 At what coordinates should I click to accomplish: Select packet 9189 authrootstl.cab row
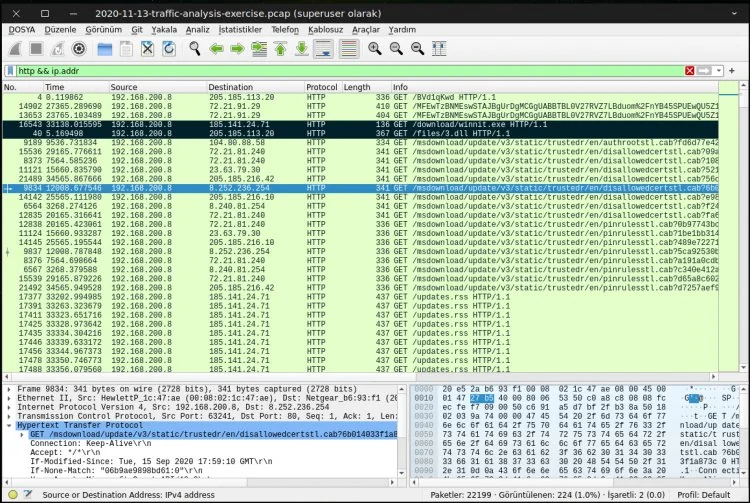360,142
